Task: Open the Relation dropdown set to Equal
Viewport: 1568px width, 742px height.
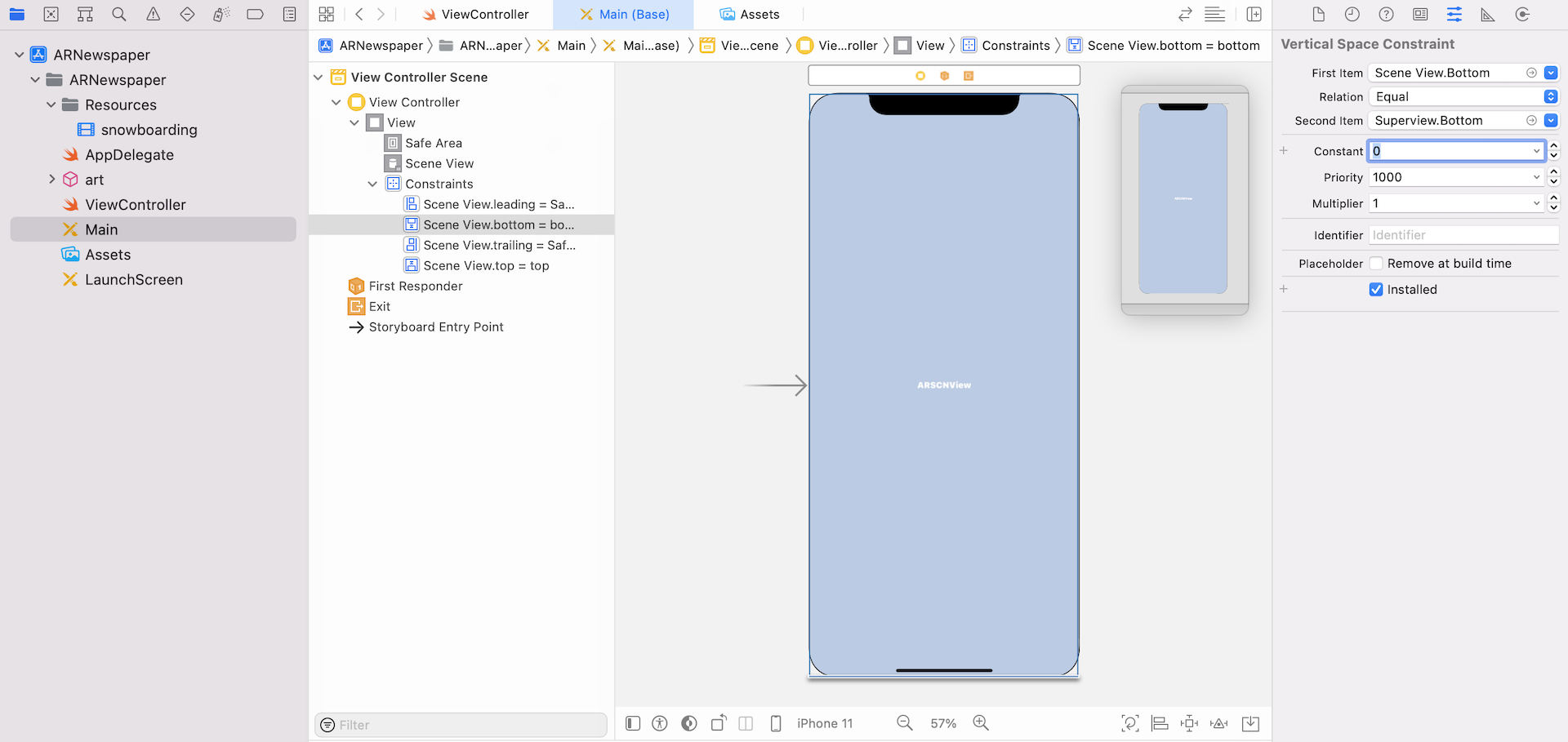Action: [x=1463, y=96]
